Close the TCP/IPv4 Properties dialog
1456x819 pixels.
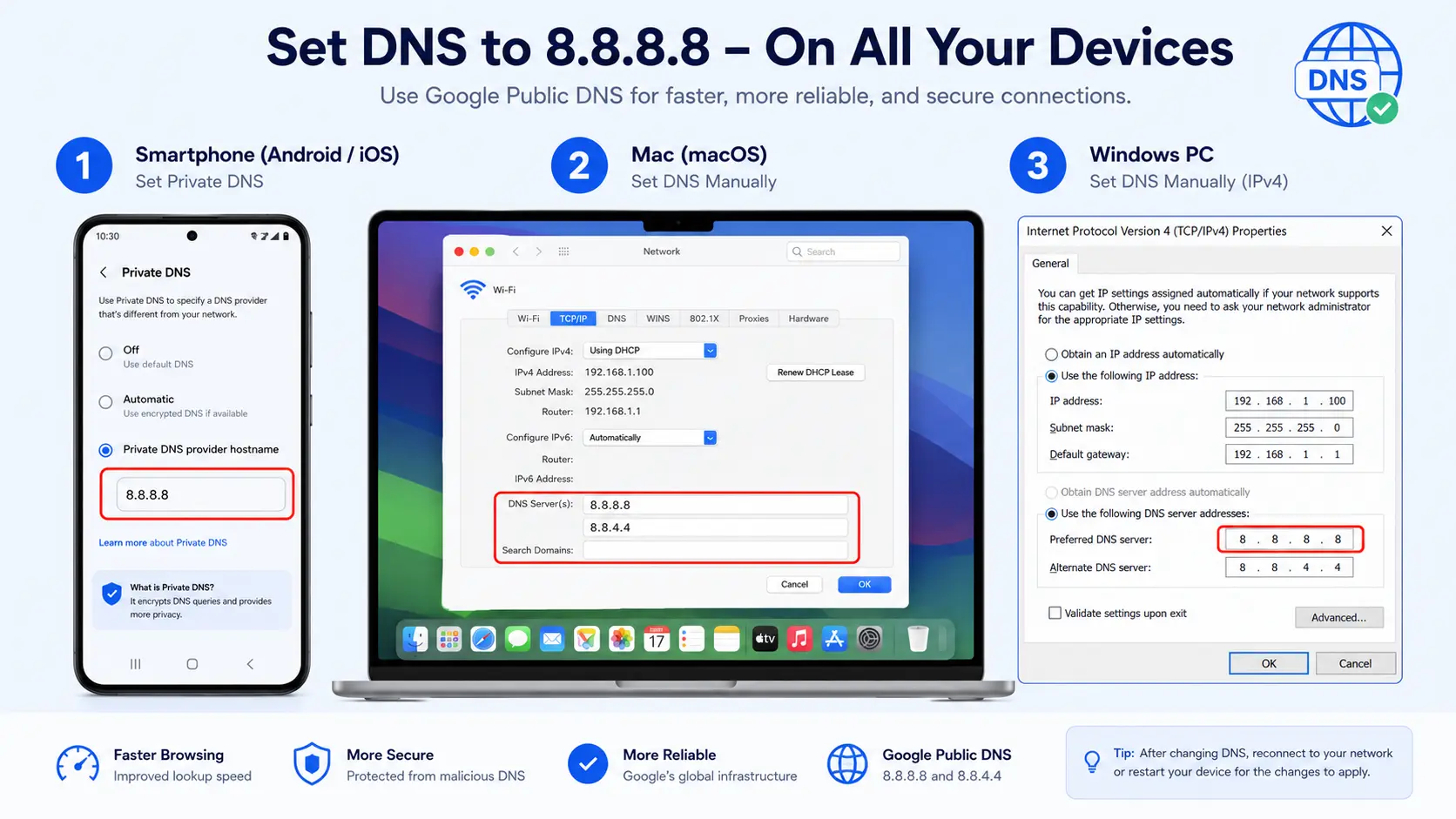pos(1386,231)
